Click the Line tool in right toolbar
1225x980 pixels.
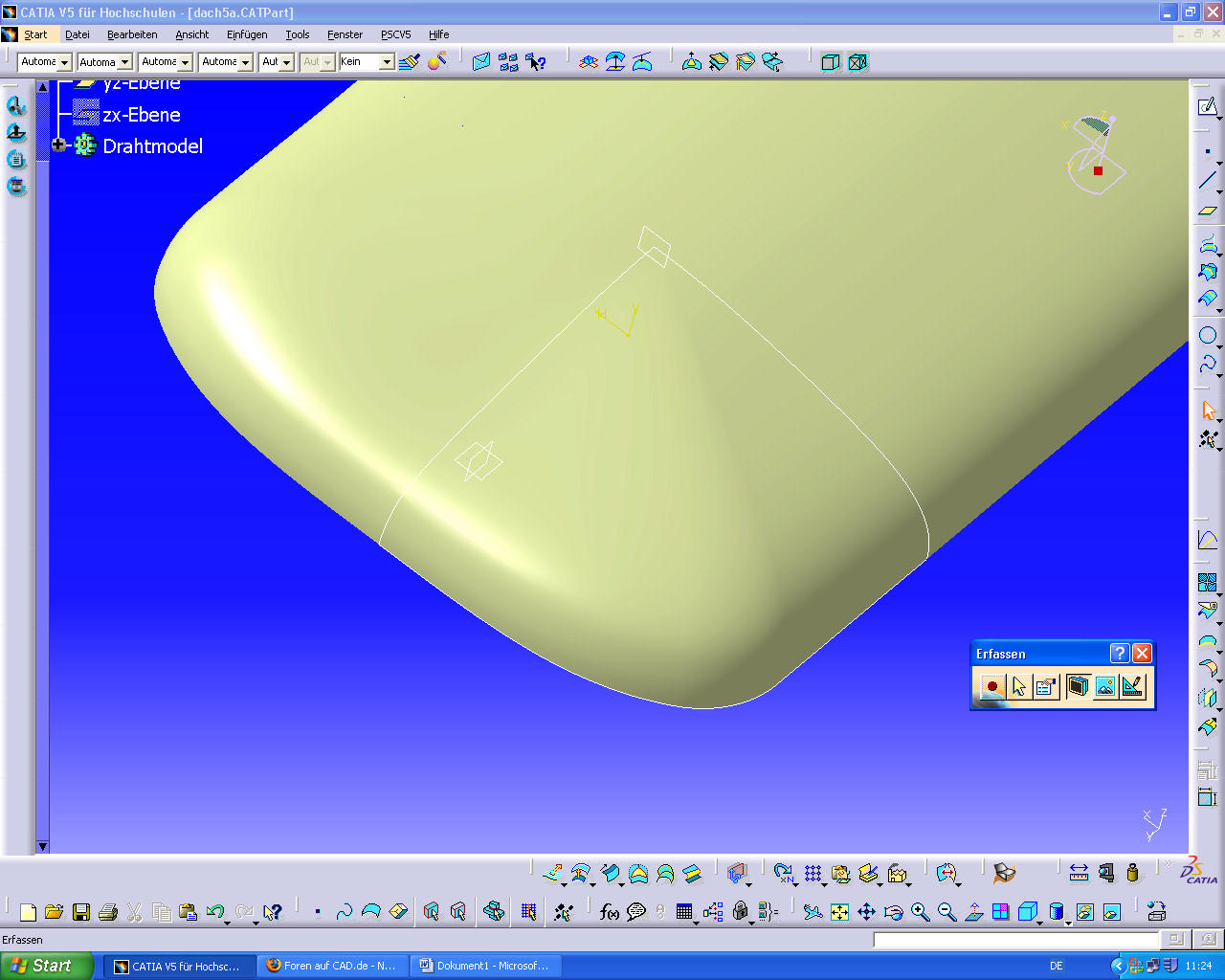(x=1208, y=180)
